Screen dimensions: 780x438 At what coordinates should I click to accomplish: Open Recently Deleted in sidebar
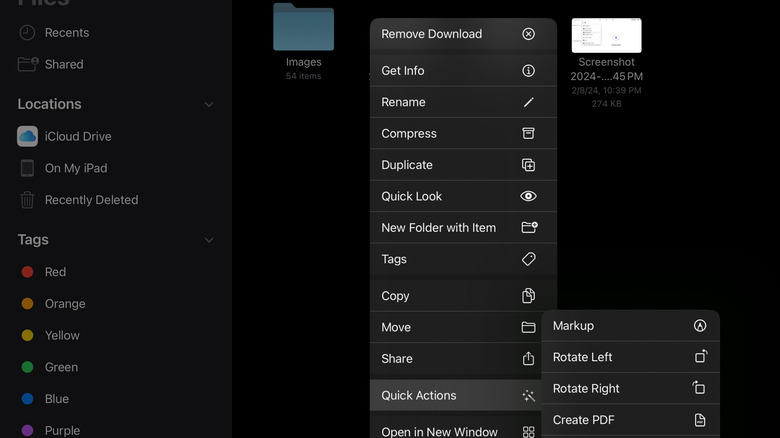91,200
